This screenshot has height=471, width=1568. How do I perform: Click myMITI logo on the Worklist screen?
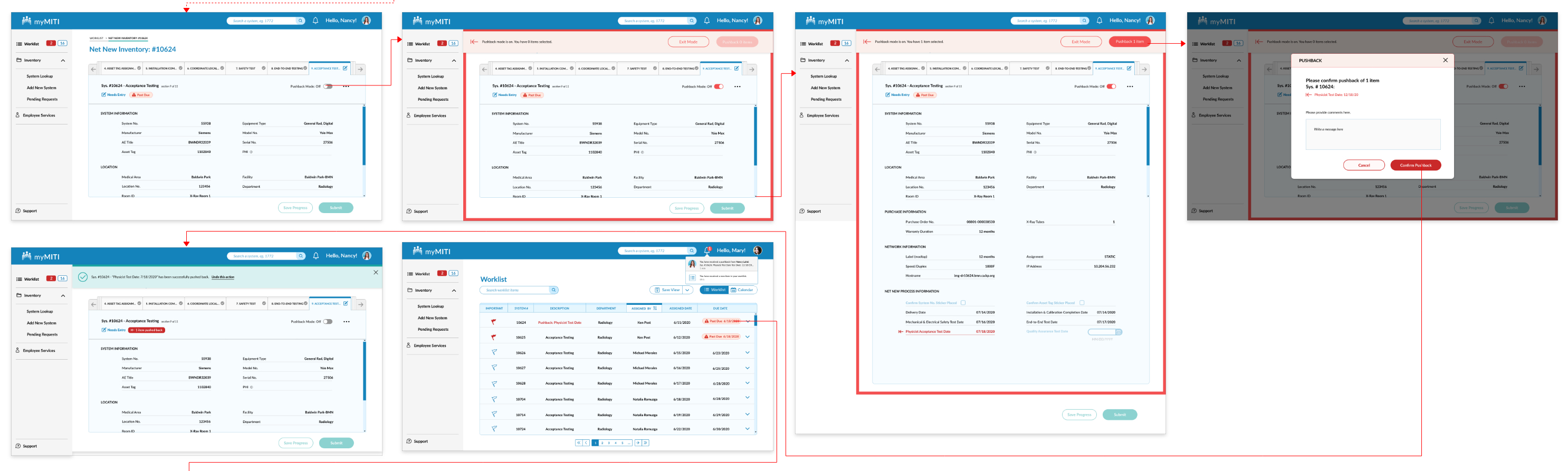(432, 251)
